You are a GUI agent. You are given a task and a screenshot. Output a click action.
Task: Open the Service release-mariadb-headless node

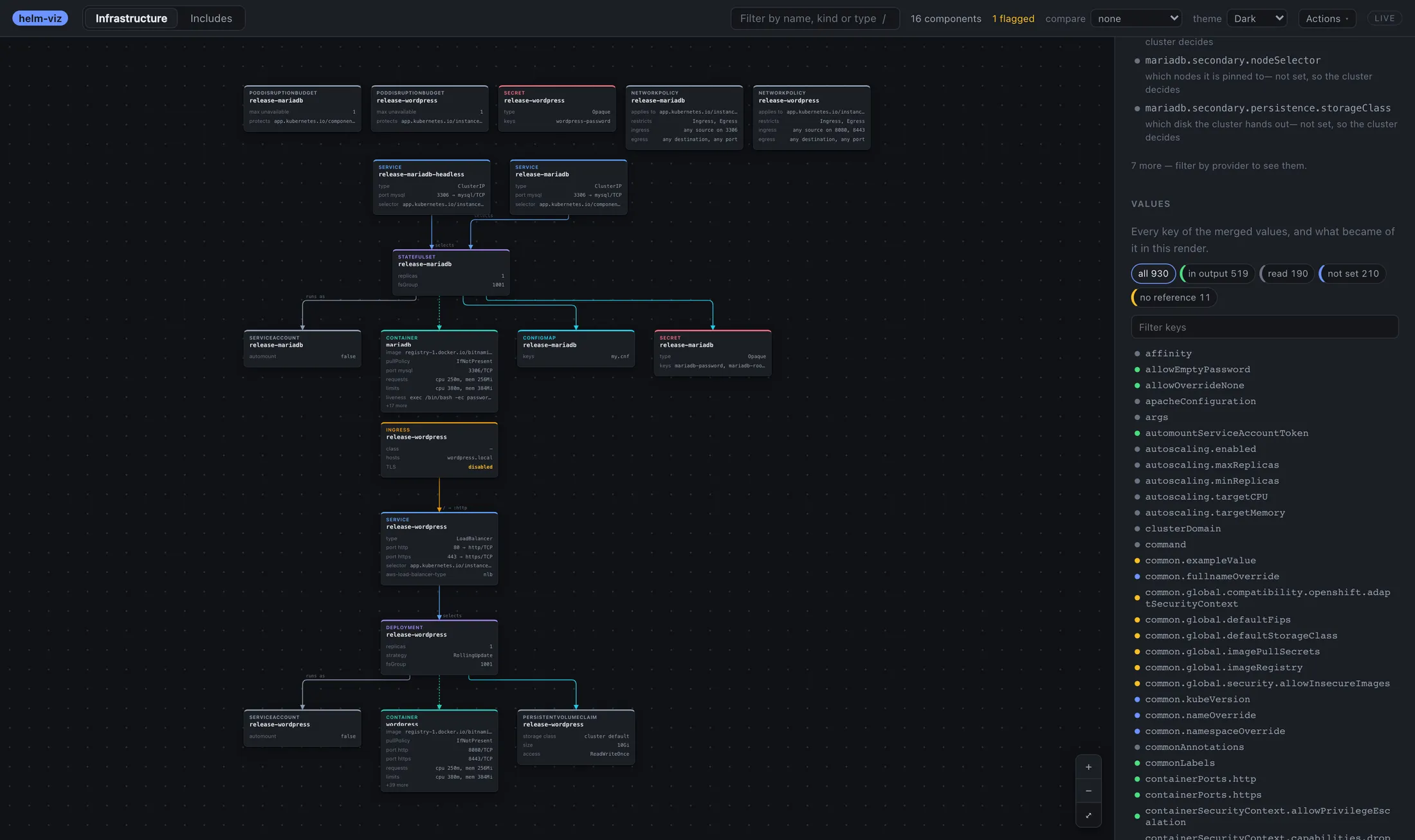point(432,187)
